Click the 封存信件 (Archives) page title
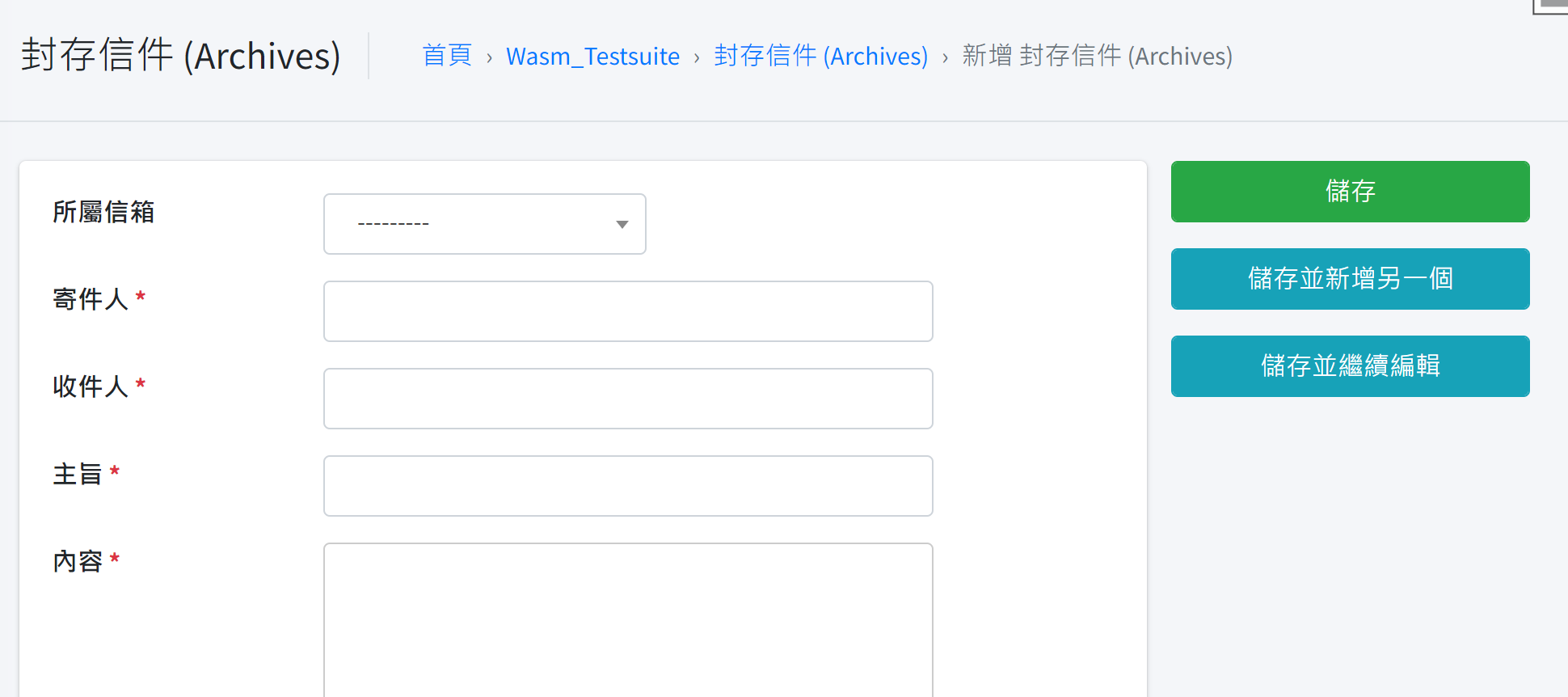This screenshot has height=697, width=1568. [181, 56]
